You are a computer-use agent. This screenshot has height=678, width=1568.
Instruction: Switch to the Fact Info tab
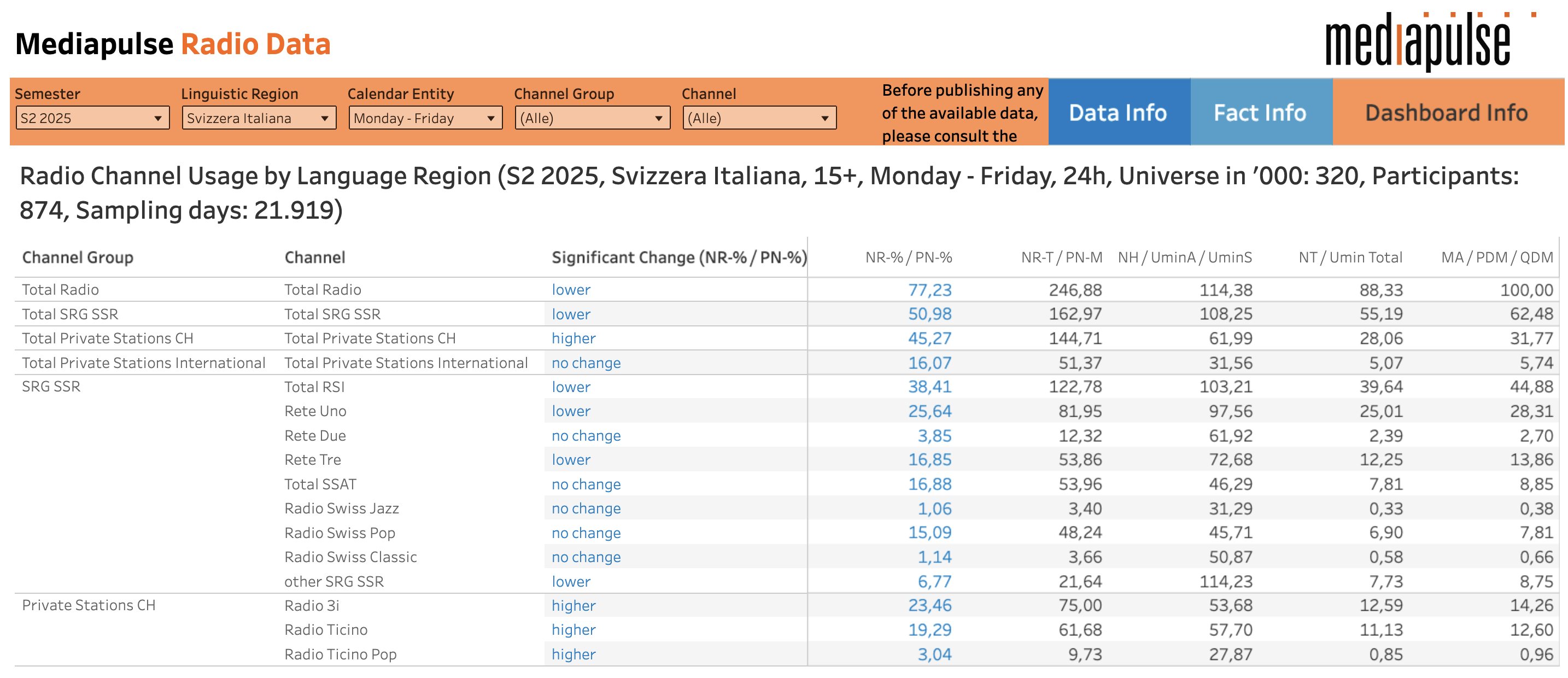tap(1260, 113)
